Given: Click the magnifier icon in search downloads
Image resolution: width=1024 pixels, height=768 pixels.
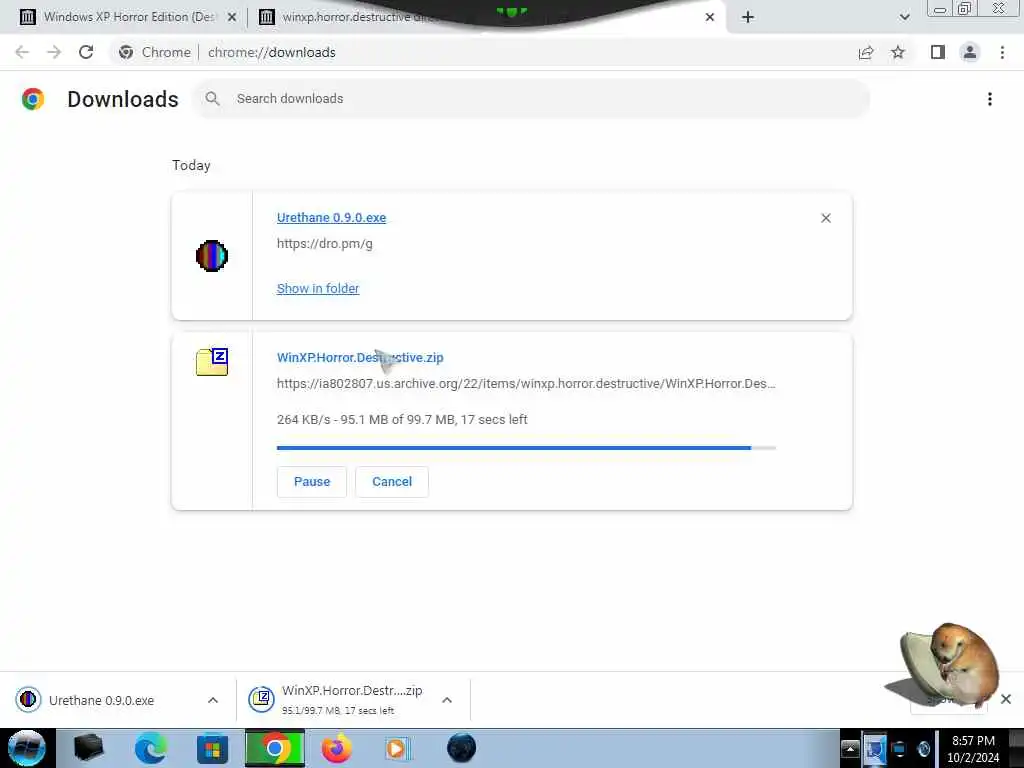Looking at the screenshot, I should [212, 99].
